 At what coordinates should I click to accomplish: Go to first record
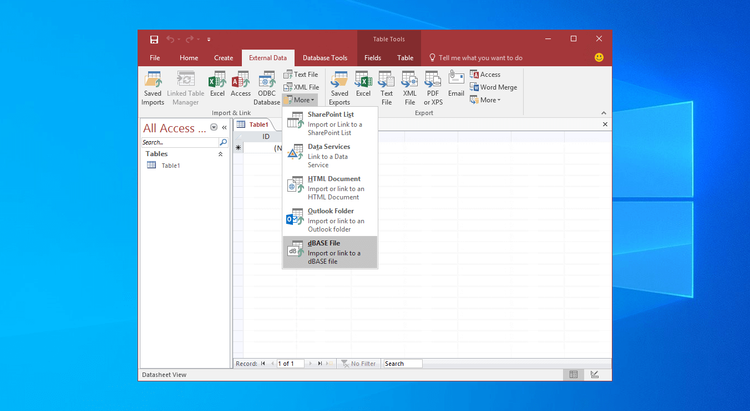click(x=263, y=364)
